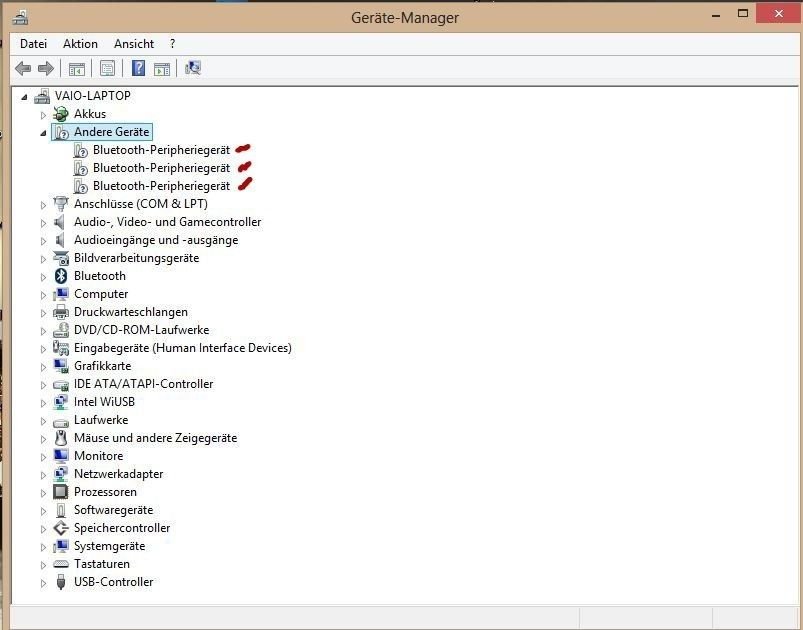Expand the Computer category arrow
Image resolution: width=803 pixels, height=630 pixels.
coord(43,296)
